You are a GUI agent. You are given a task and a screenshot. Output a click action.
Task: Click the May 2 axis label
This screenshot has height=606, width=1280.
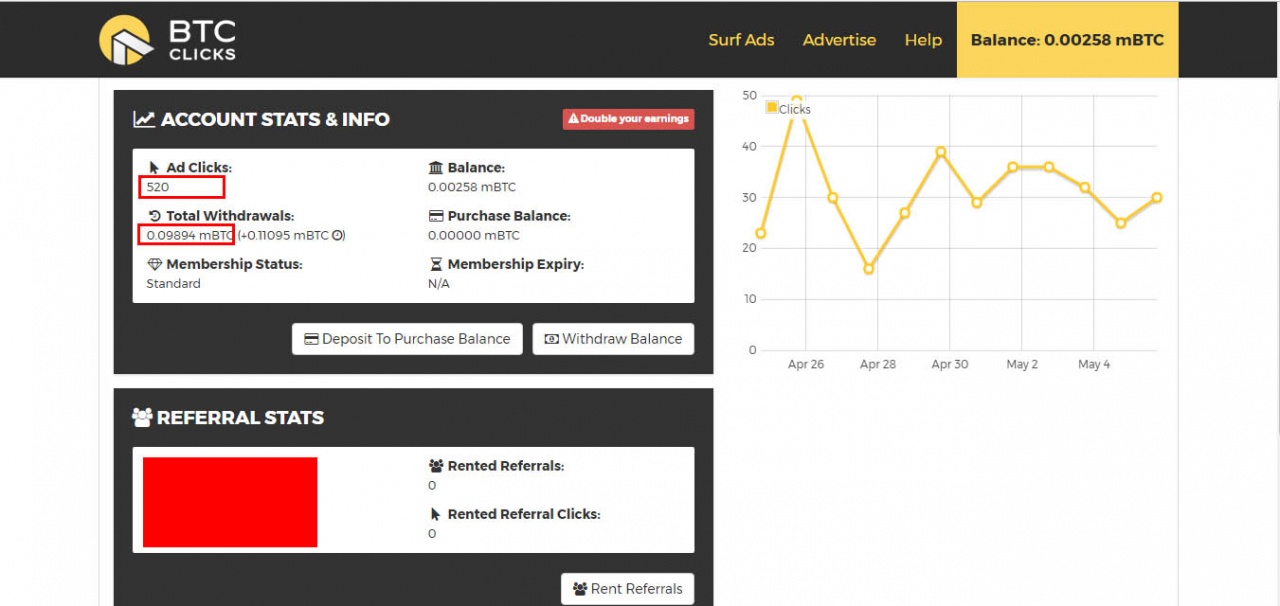[1022, 364]
